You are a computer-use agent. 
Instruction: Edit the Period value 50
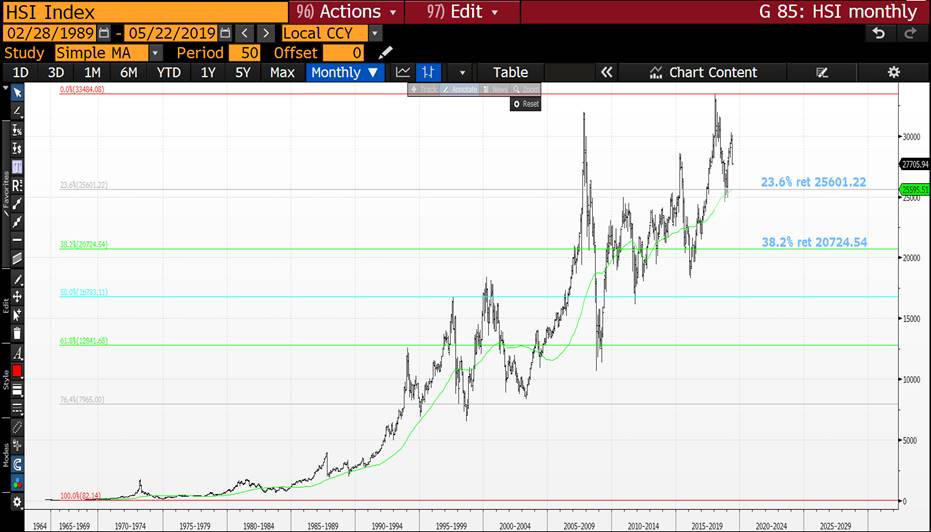pos(245,53)
